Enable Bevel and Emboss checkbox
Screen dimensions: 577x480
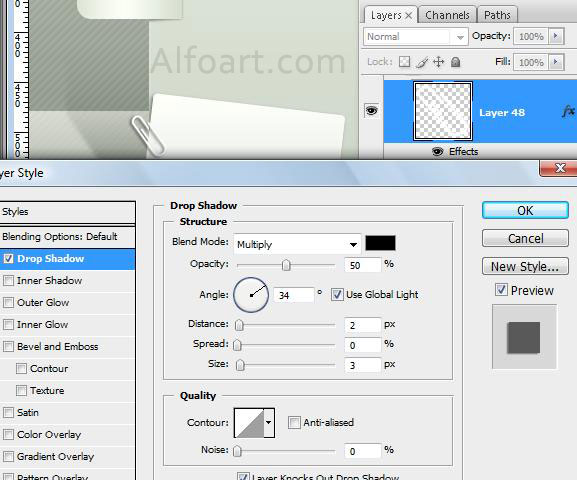pyautogui.click(x=8, y=347)
